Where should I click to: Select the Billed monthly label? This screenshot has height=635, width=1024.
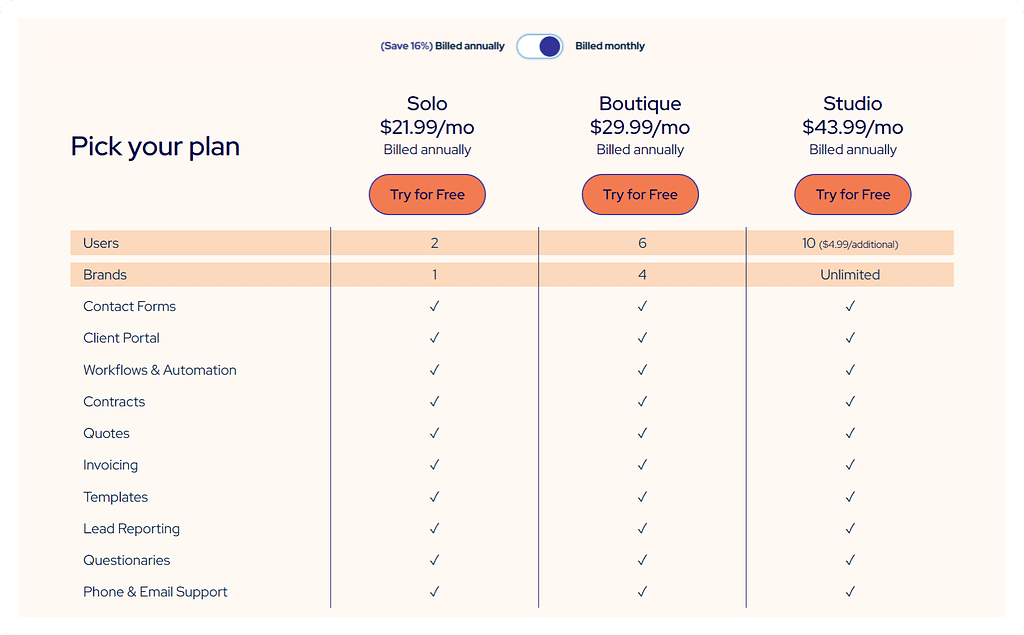point(610,46)
